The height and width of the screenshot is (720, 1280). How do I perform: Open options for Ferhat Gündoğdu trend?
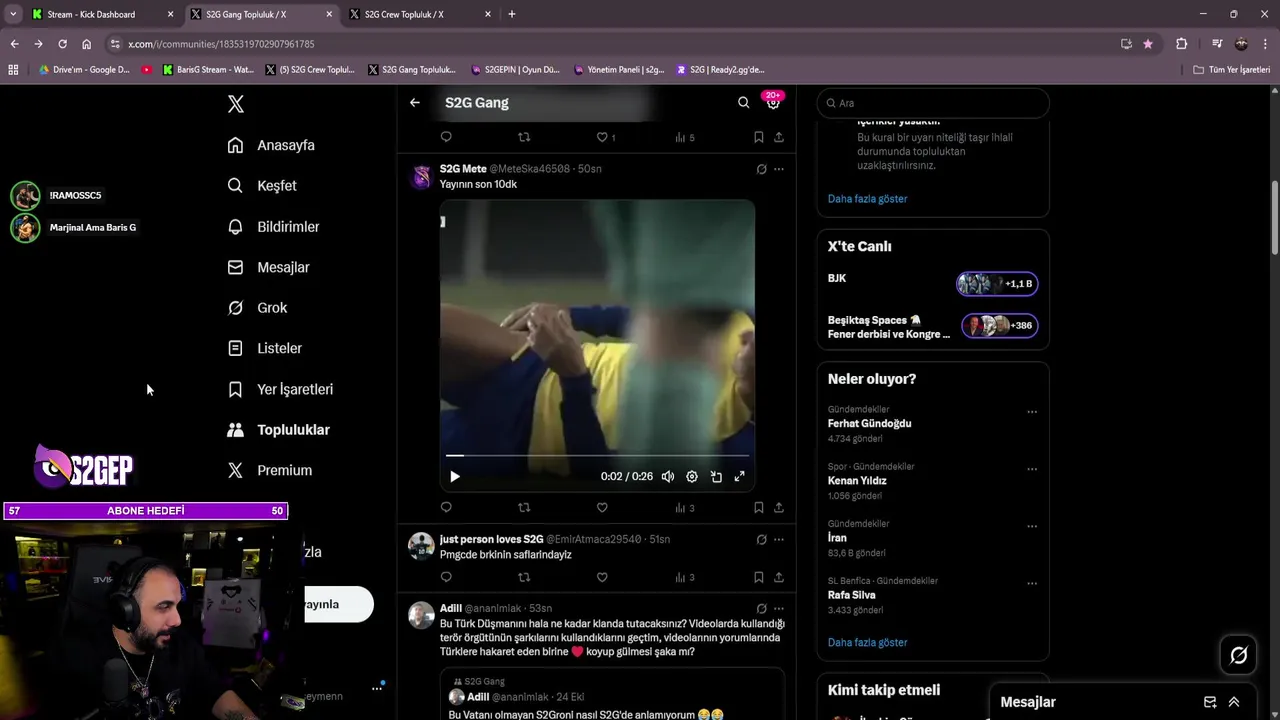point(1032,412)
